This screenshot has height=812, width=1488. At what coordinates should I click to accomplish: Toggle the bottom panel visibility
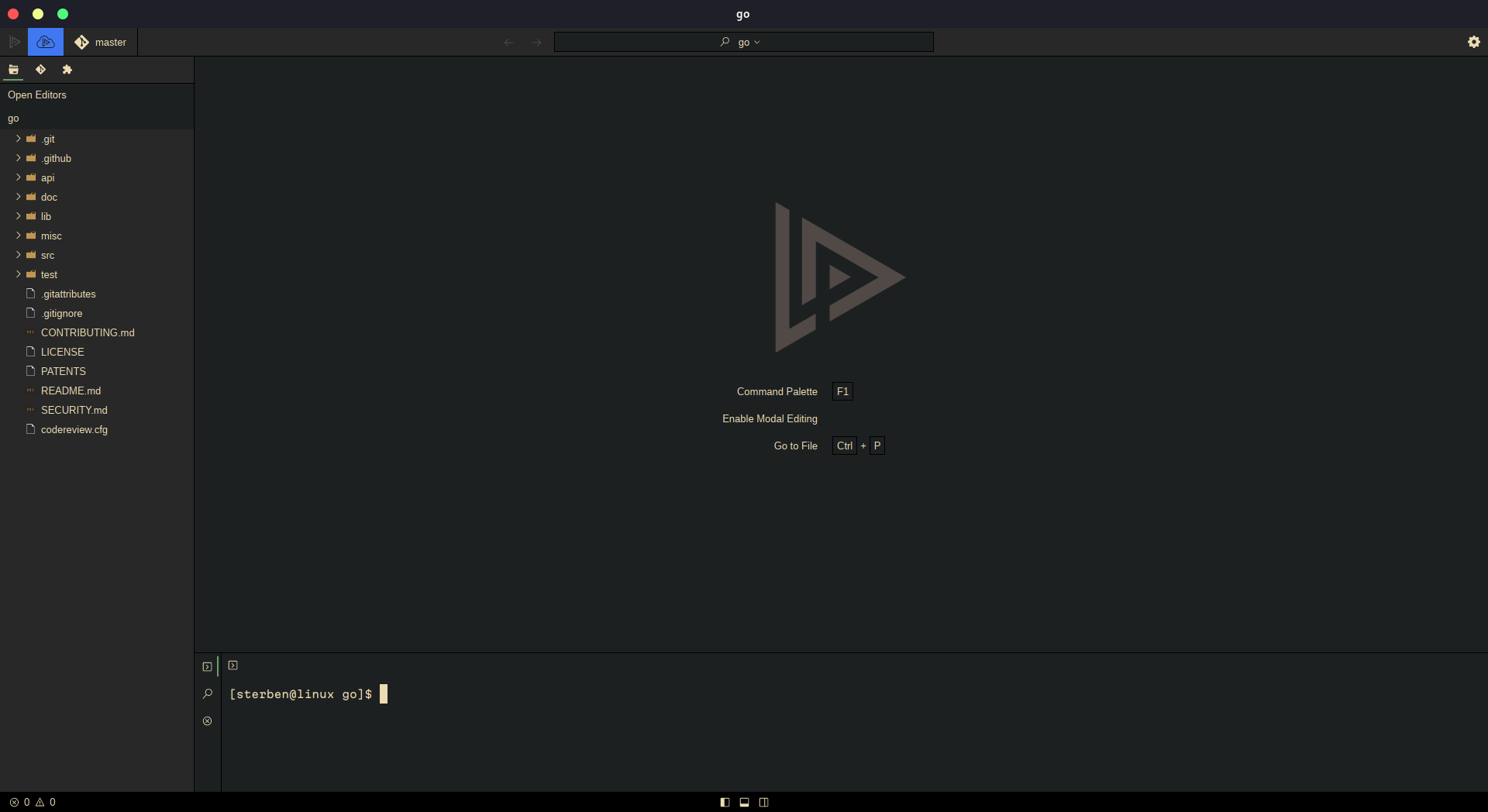pyautogui.click(x=744, y=802)
